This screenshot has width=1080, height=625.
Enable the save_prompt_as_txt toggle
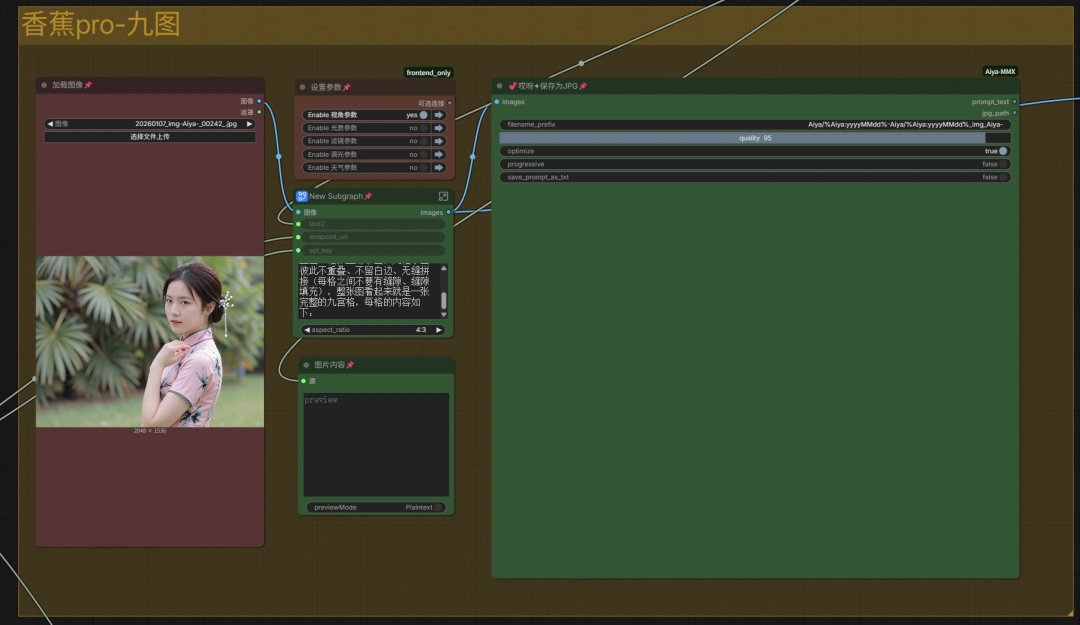click(x=1003, y=177)
